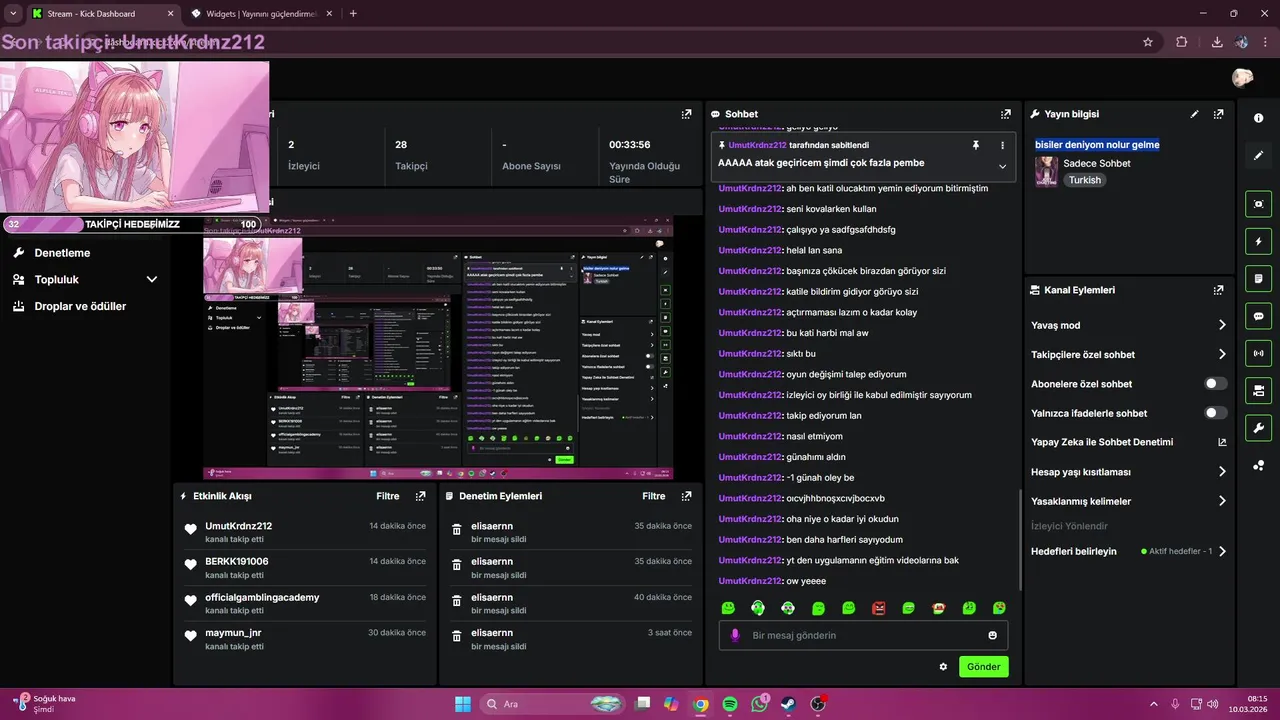Toggle Yalnızca ifadelerle sohbet switch
This screenshot has height=720, width=1280.
pos(1216,413)
